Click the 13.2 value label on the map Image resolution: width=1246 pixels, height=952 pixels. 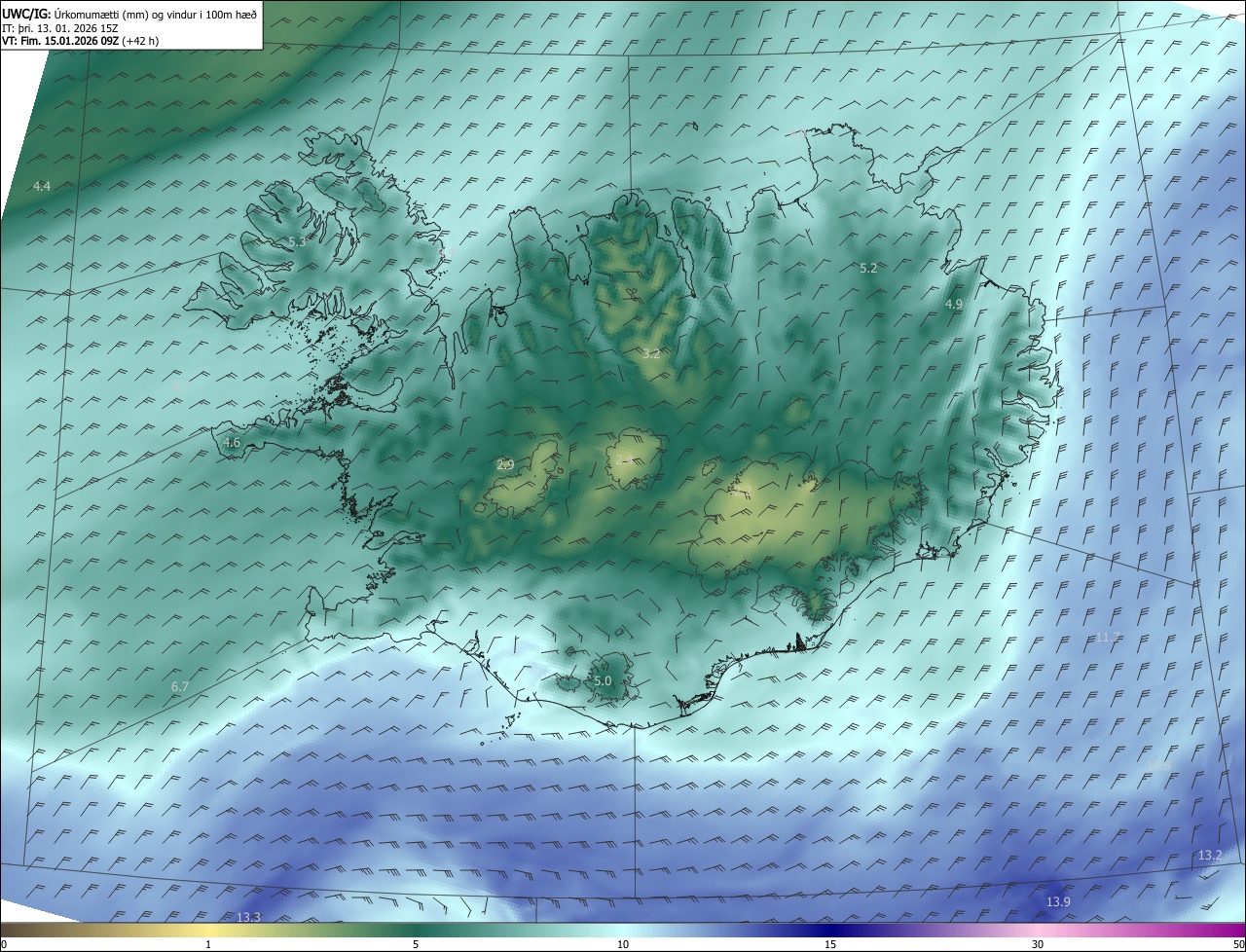pos(1210,856)
